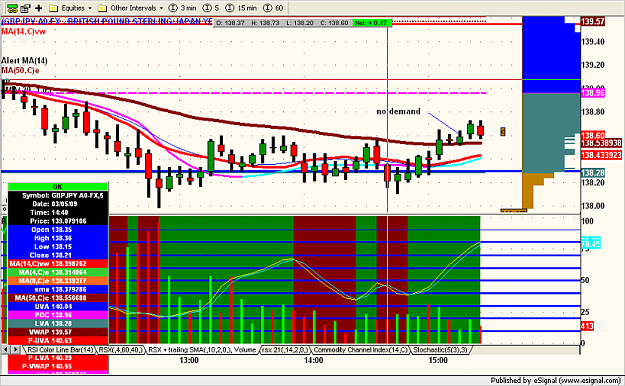Click the VWAP 139.57 row

[58, 332]
